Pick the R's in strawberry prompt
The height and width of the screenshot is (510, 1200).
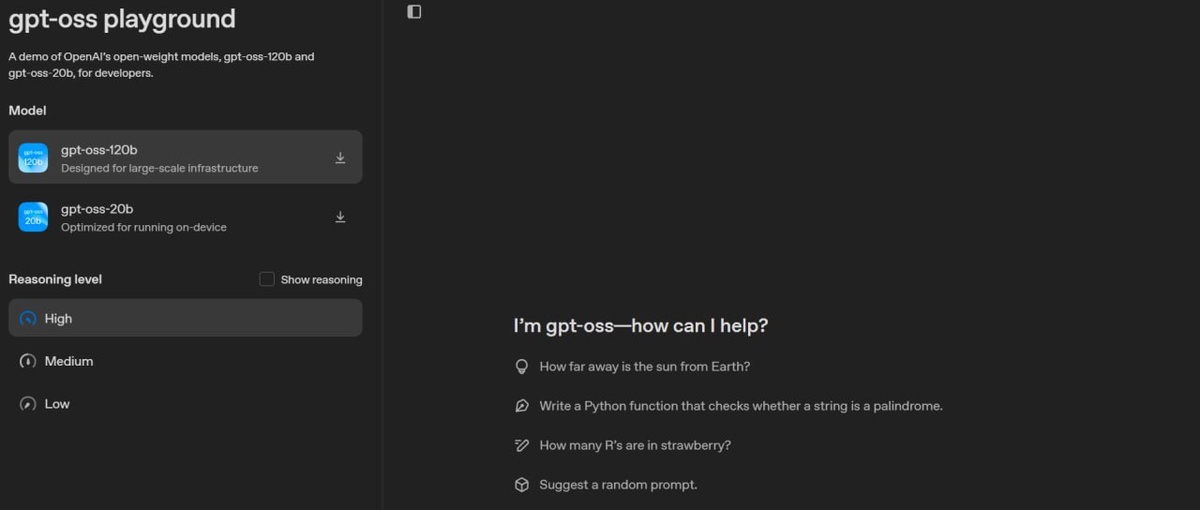point(635,445)
